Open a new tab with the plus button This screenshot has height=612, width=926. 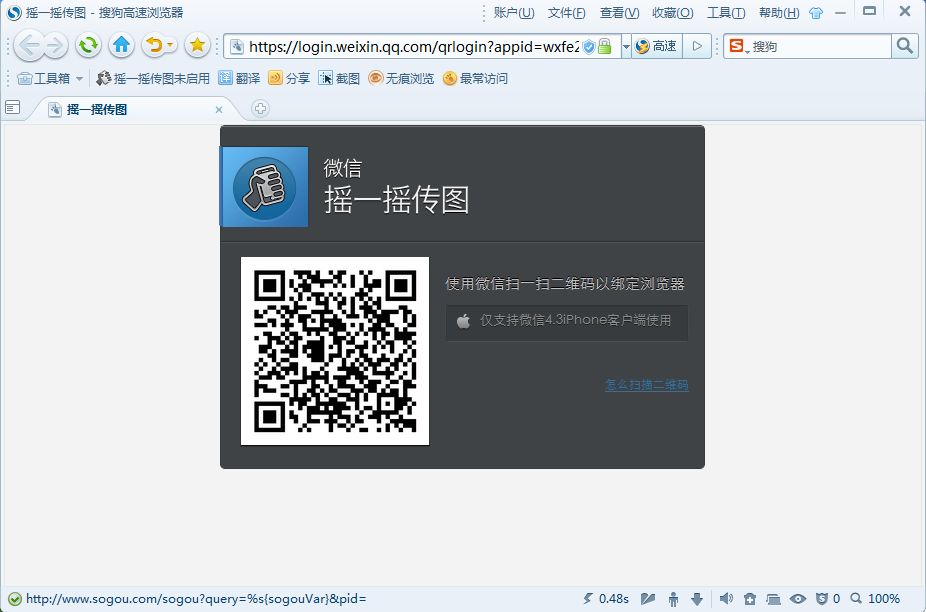260,109
